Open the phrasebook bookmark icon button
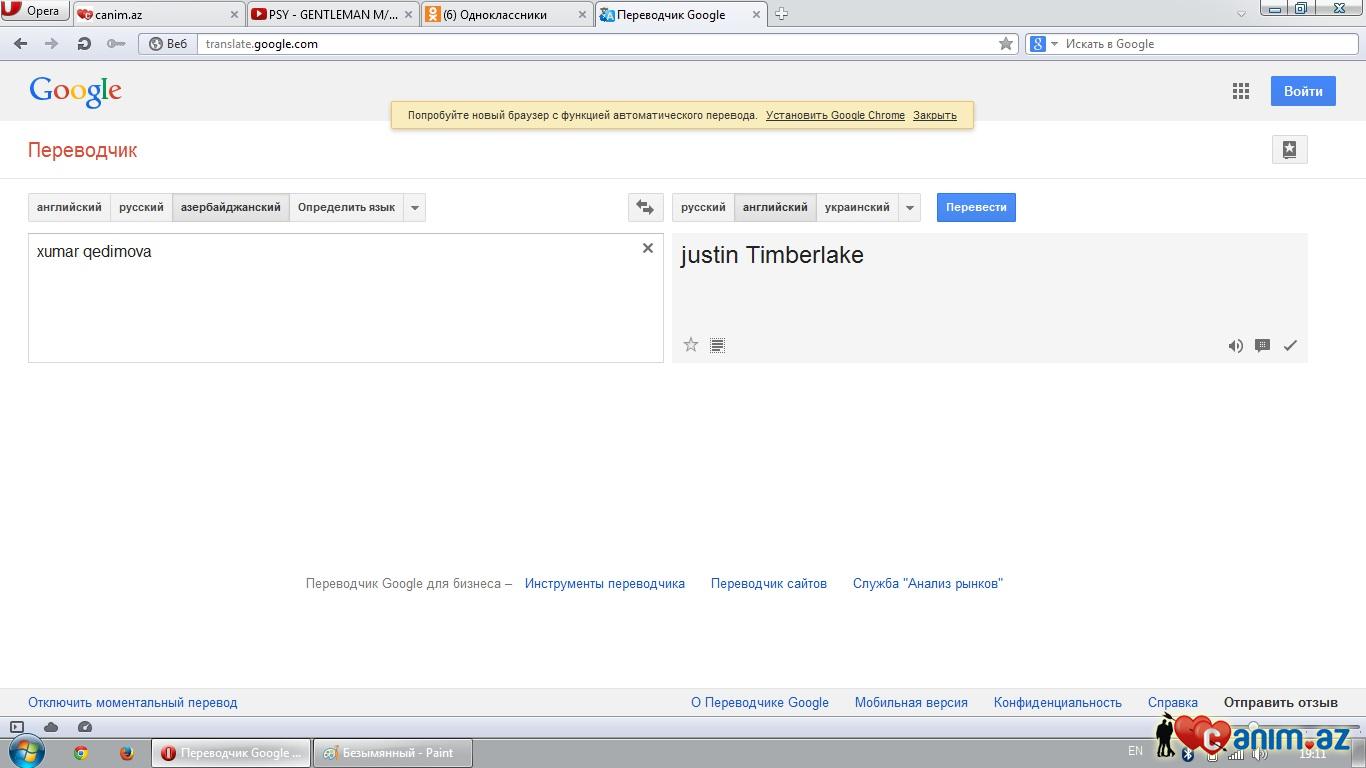 pyautogui.click(x=1289, y=150)
